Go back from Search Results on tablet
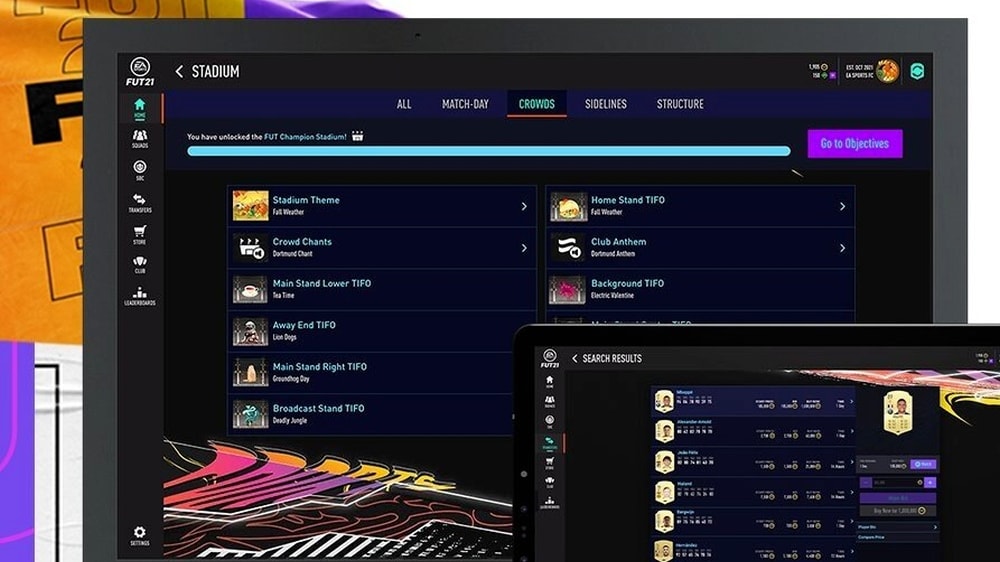This screenshot has width=1000, height=562. pyautogui.click(x=575, y=359)
